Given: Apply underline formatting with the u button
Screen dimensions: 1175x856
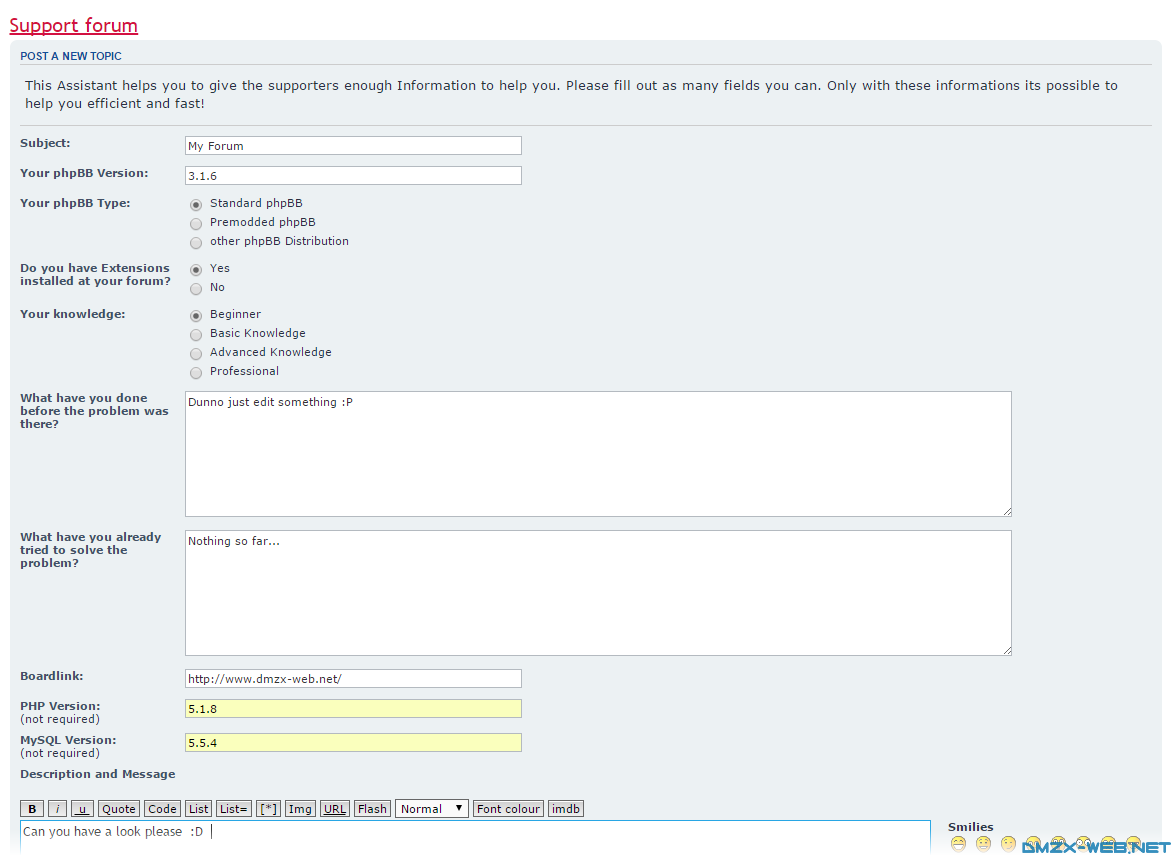Looking at the screenshot, I should pyautogui.click(x=81, y=808).
